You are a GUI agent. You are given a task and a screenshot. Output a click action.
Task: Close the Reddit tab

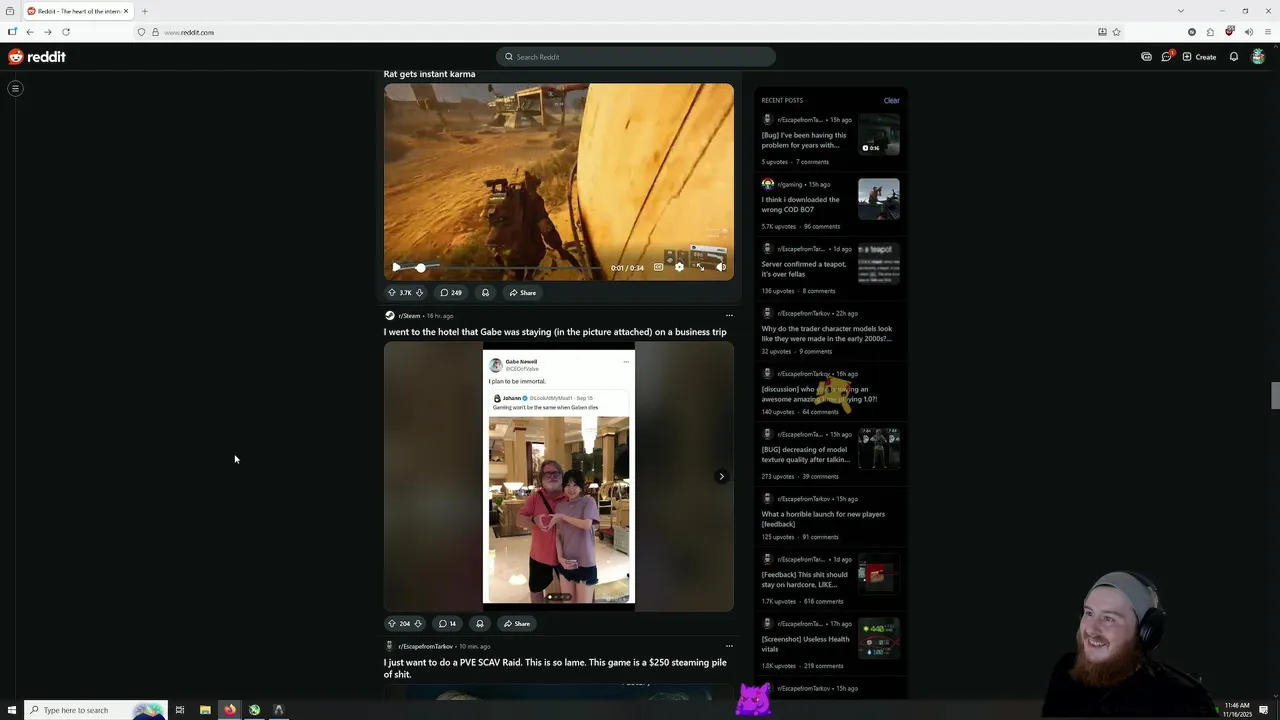[126, 11]
